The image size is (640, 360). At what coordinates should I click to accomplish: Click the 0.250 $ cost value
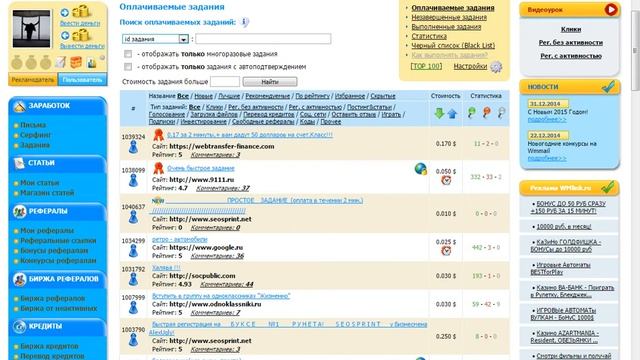(x=446, y=337)
